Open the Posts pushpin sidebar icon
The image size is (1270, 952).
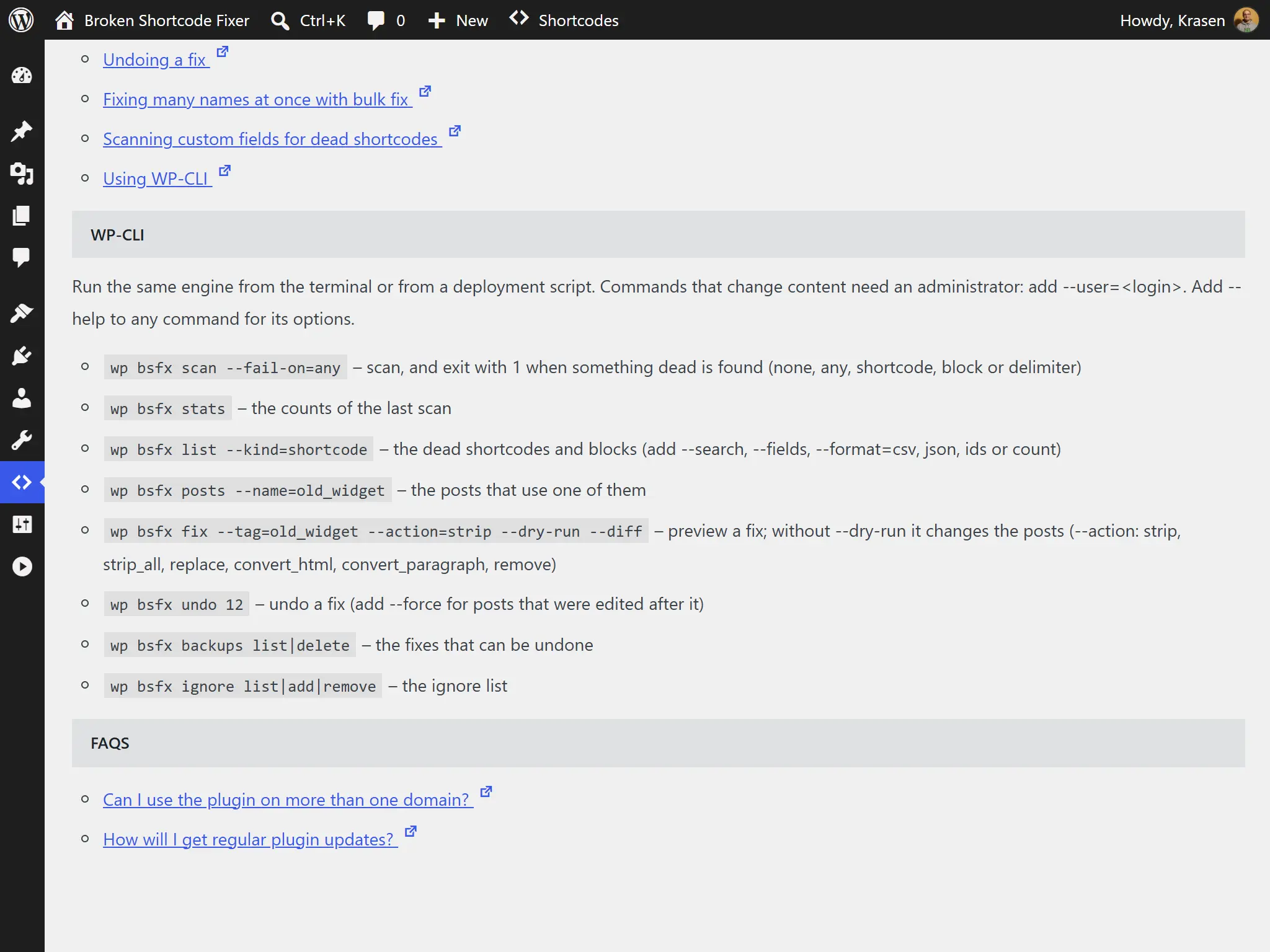click(22, 131)
